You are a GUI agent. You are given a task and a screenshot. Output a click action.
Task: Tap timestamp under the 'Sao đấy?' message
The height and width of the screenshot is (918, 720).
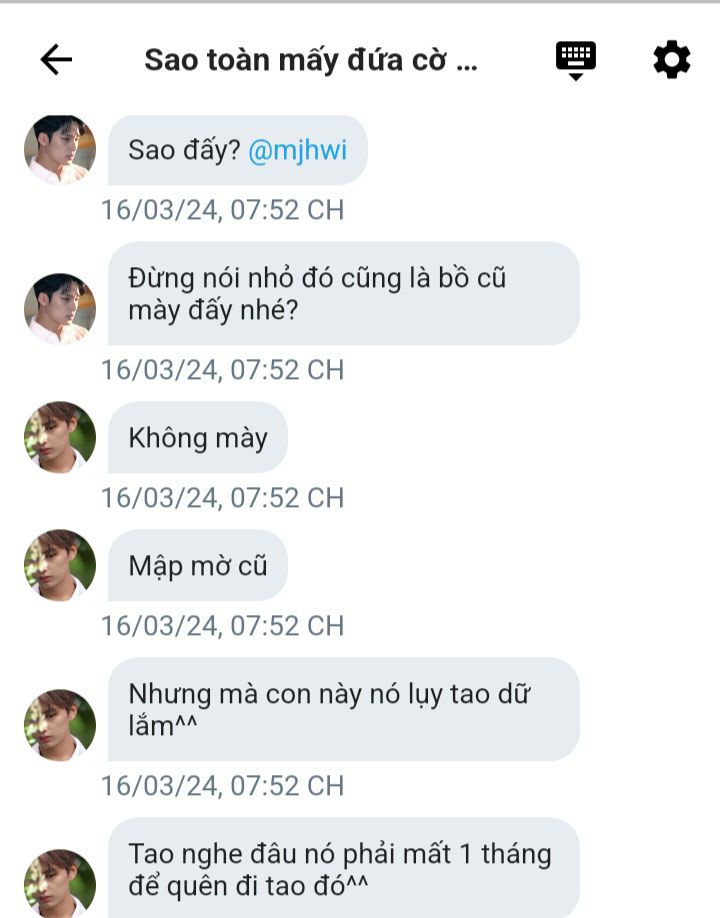(x=222, y=210)
